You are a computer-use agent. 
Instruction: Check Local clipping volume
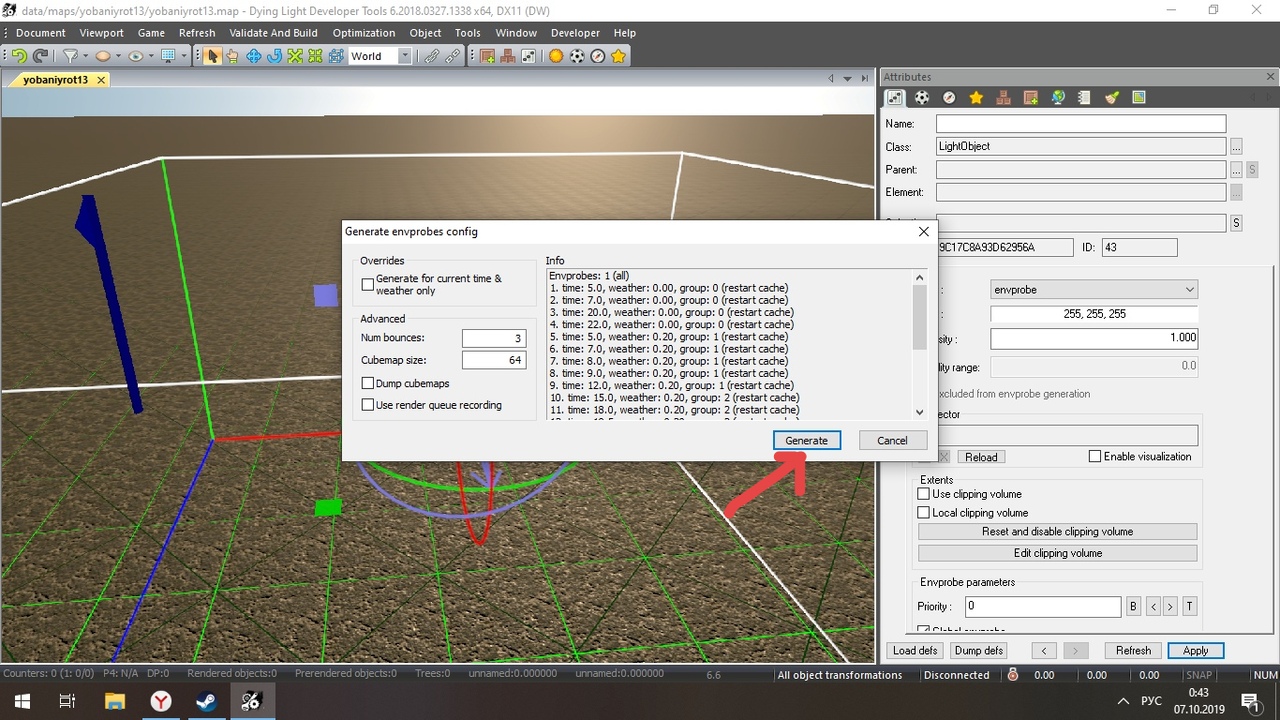924,513
